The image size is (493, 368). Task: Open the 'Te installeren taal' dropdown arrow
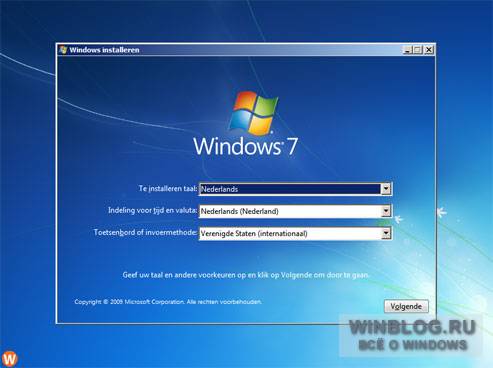pyautogui.click(x=386, y=189)
